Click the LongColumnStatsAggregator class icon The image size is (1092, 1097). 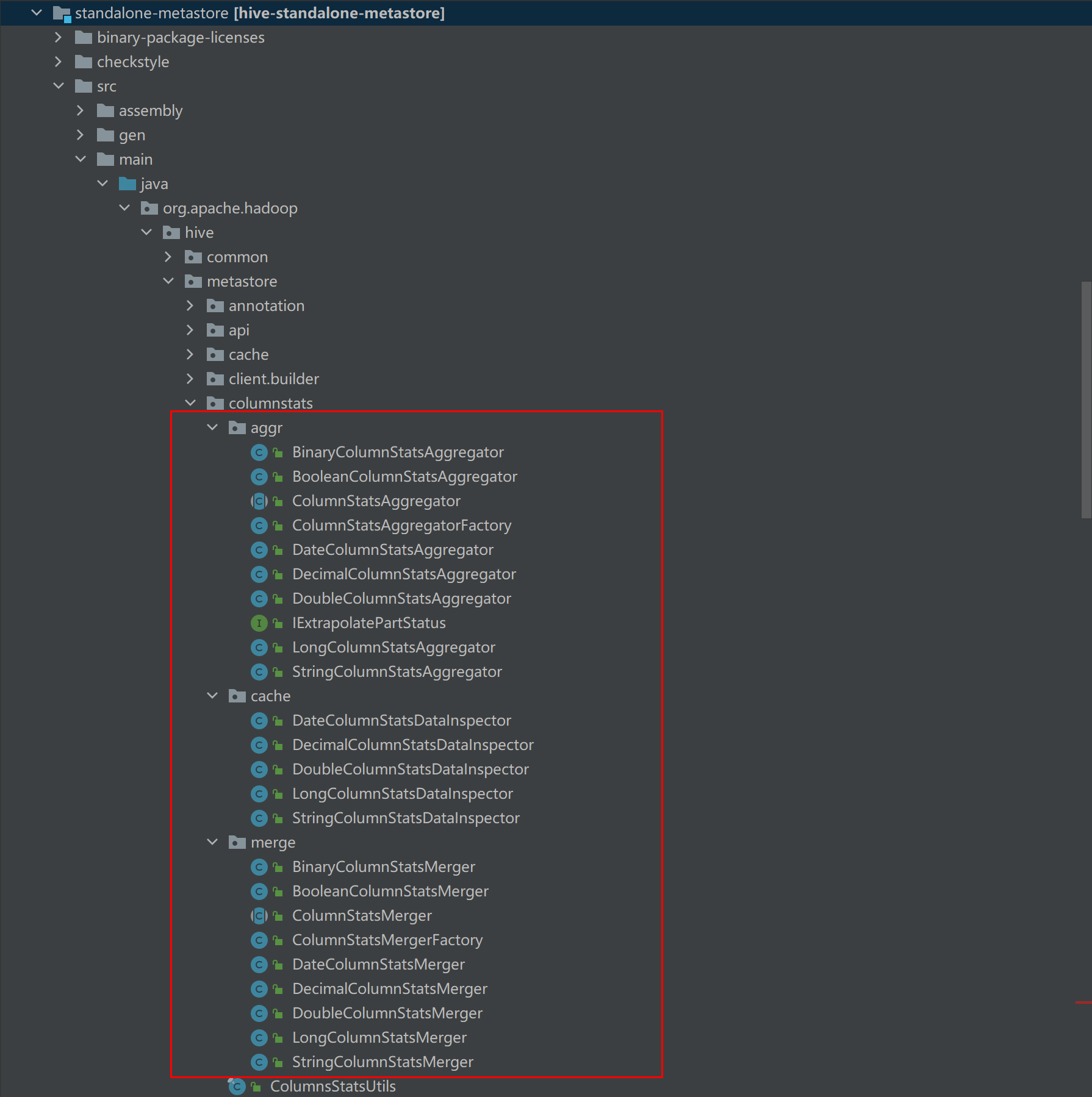tap(259, 648)
